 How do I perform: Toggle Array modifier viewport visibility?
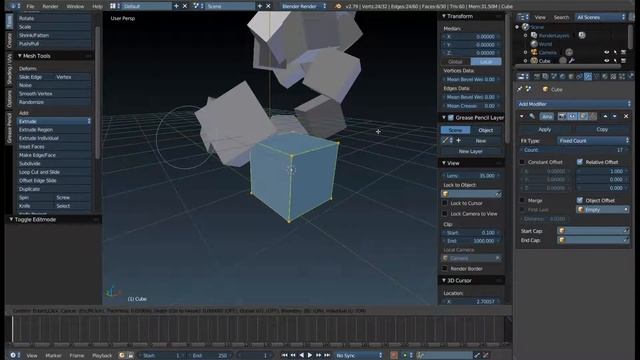[572, 116]
